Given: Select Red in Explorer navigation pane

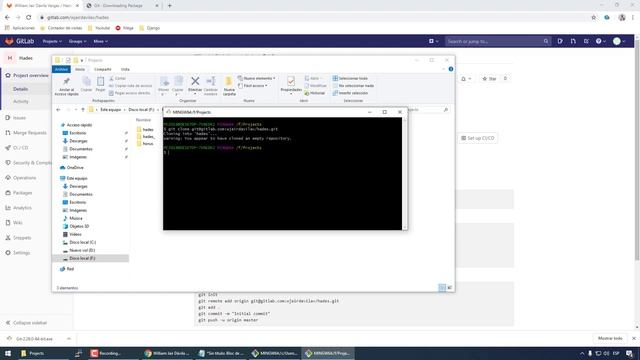Looking at the screenshot, I should [x=67, y=269].
